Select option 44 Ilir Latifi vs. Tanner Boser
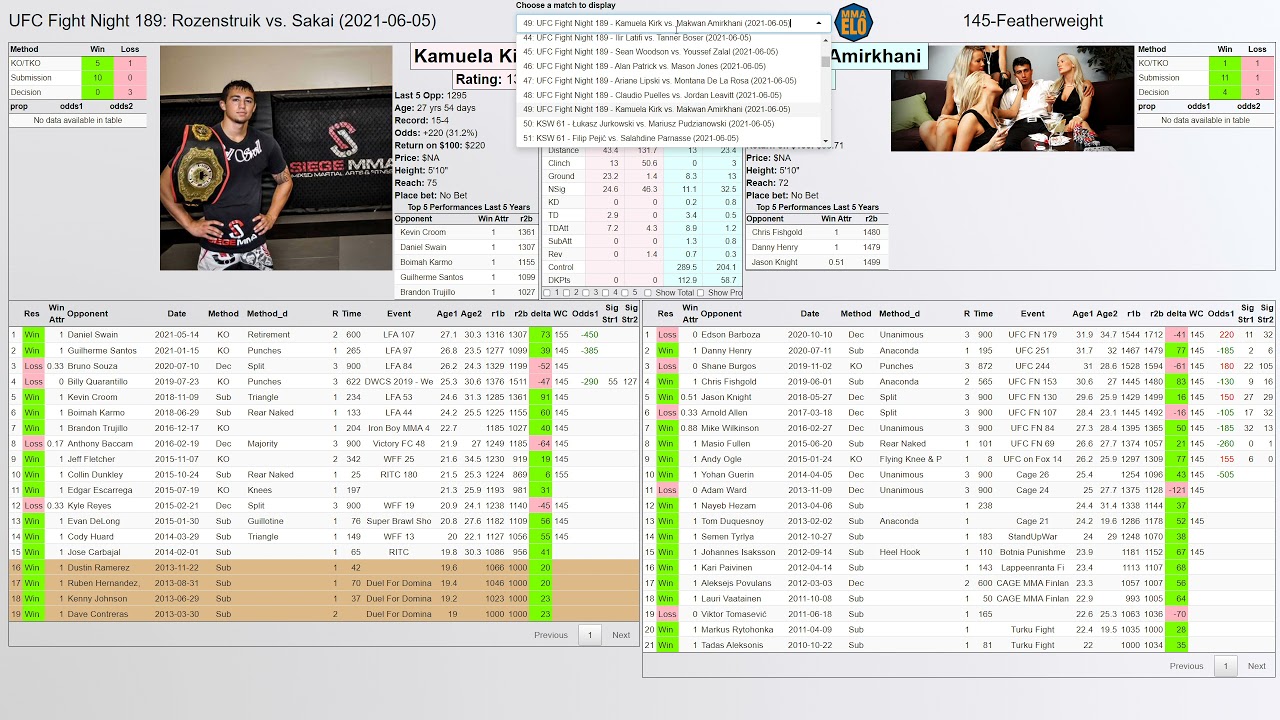The width and height of the screenshot is (1280, 720). click(x=669, y=37)
